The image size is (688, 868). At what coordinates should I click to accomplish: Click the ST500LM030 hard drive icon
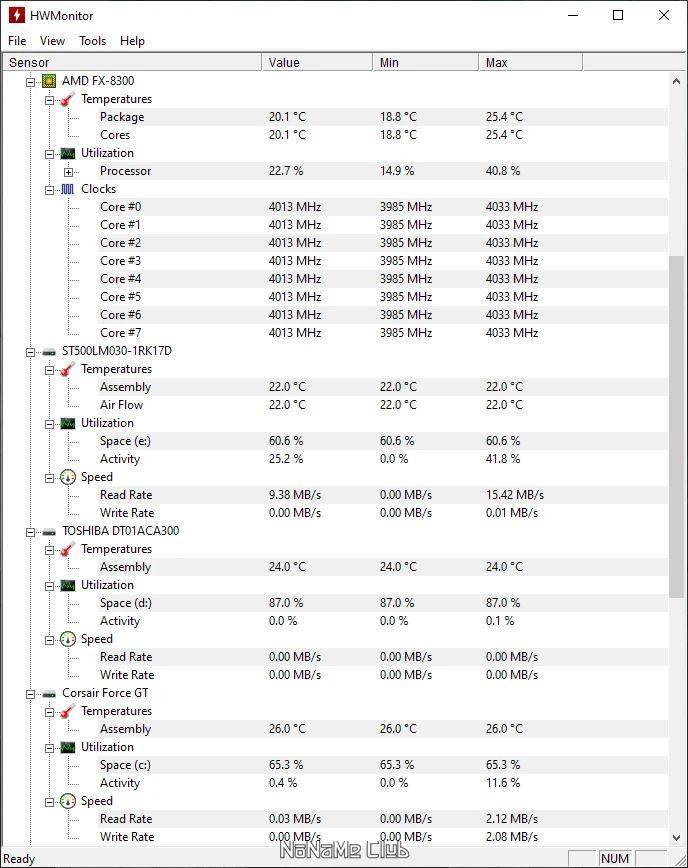(49, 351)
